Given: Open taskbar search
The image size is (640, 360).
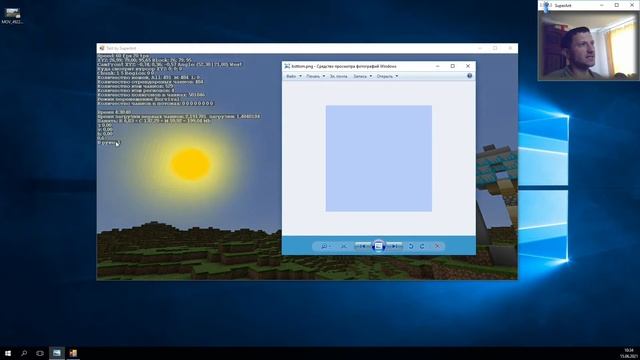Looking at the screenshot, I should (x=24, y=353).
